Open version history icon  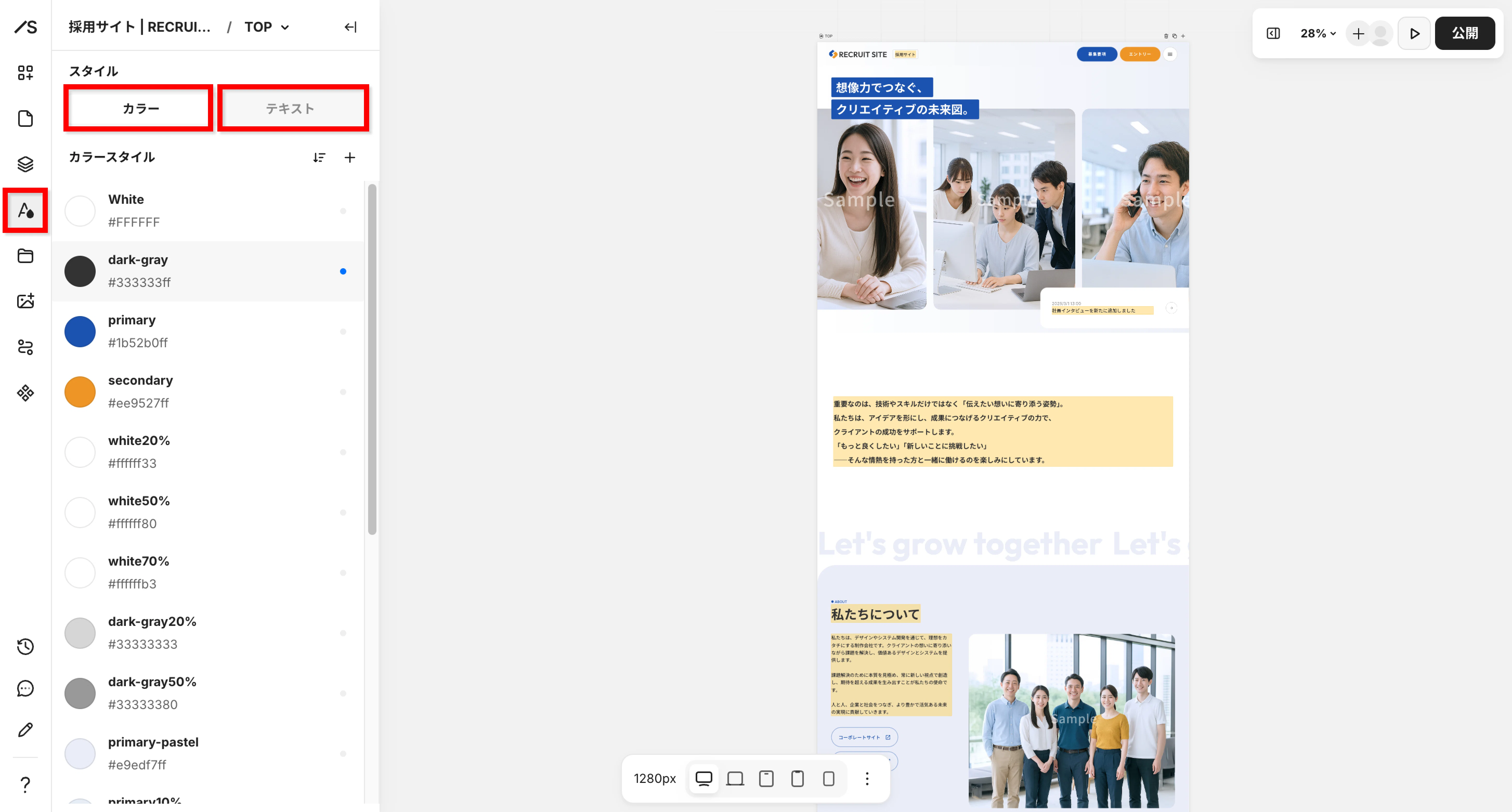coord(25,646)
